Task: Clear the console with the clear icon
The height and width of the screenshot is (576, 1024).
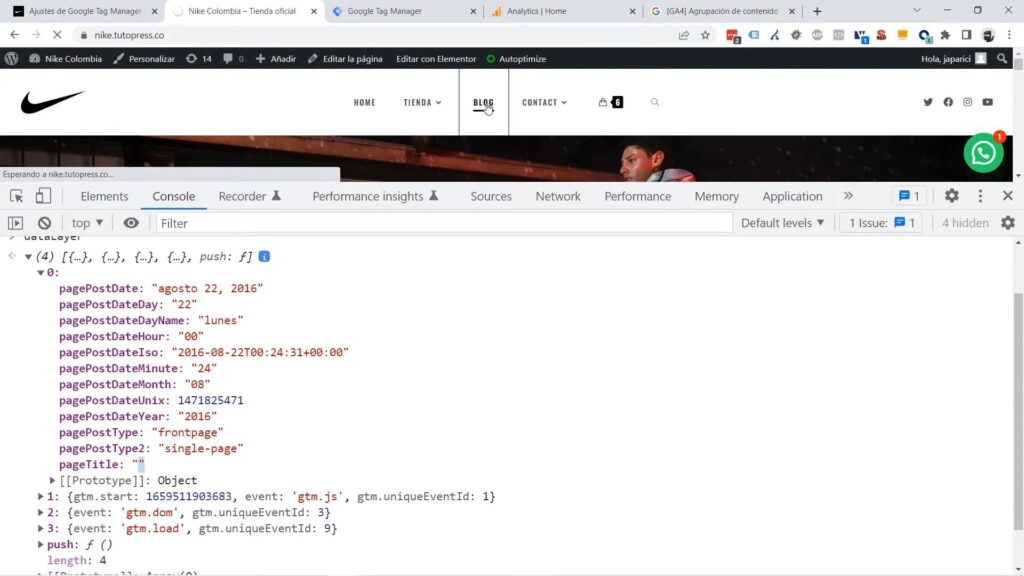Action: click(44, 223)
